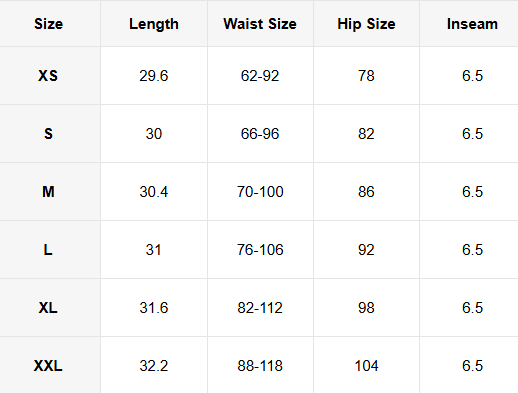Image resolution: width=518 pixels, height=393 pixels.
Task: Click the Waist Size column header
Action: (260, 24)
